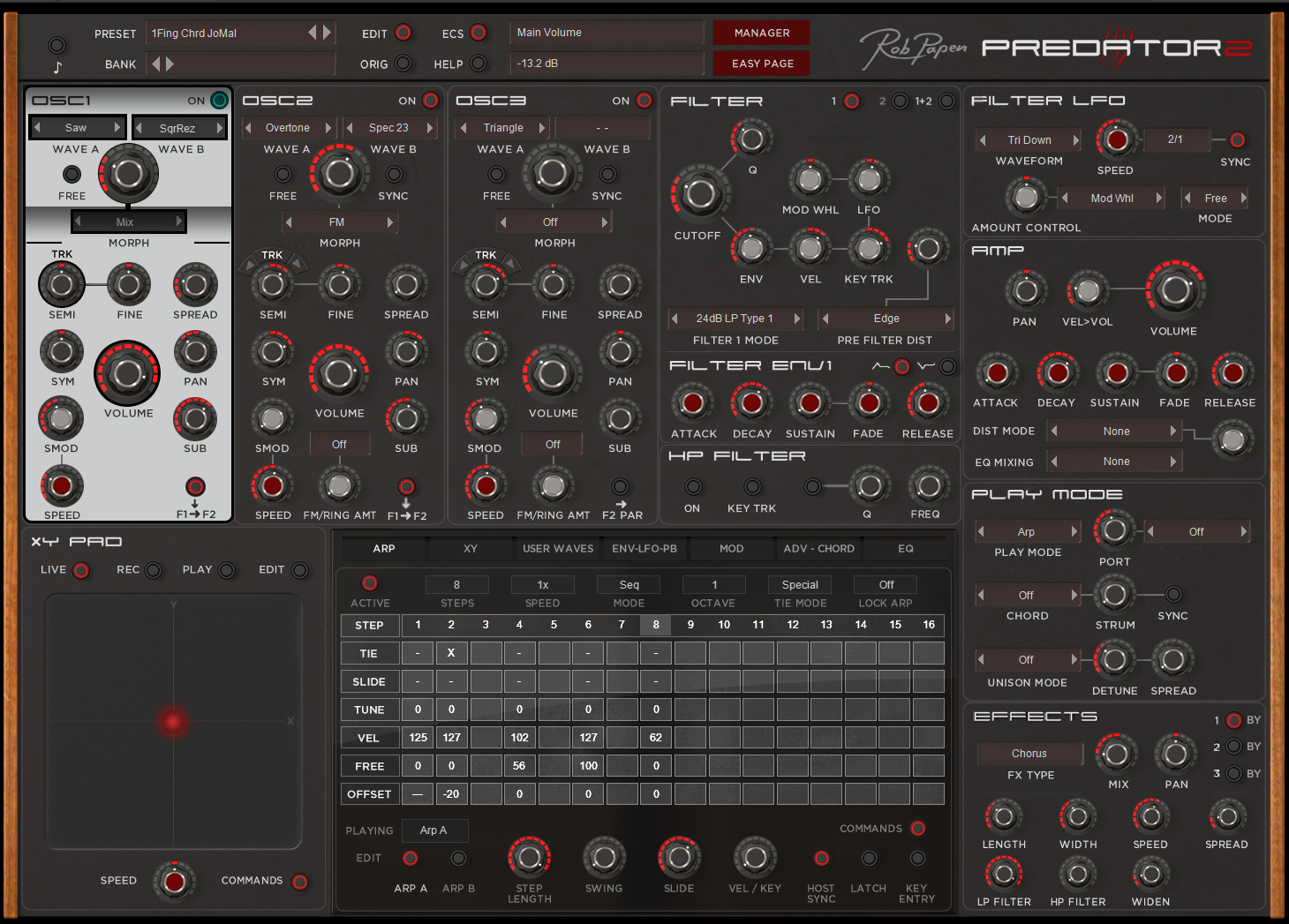
Task: Toggle XY Pad Live mode
Action: (x=81, y=570)
